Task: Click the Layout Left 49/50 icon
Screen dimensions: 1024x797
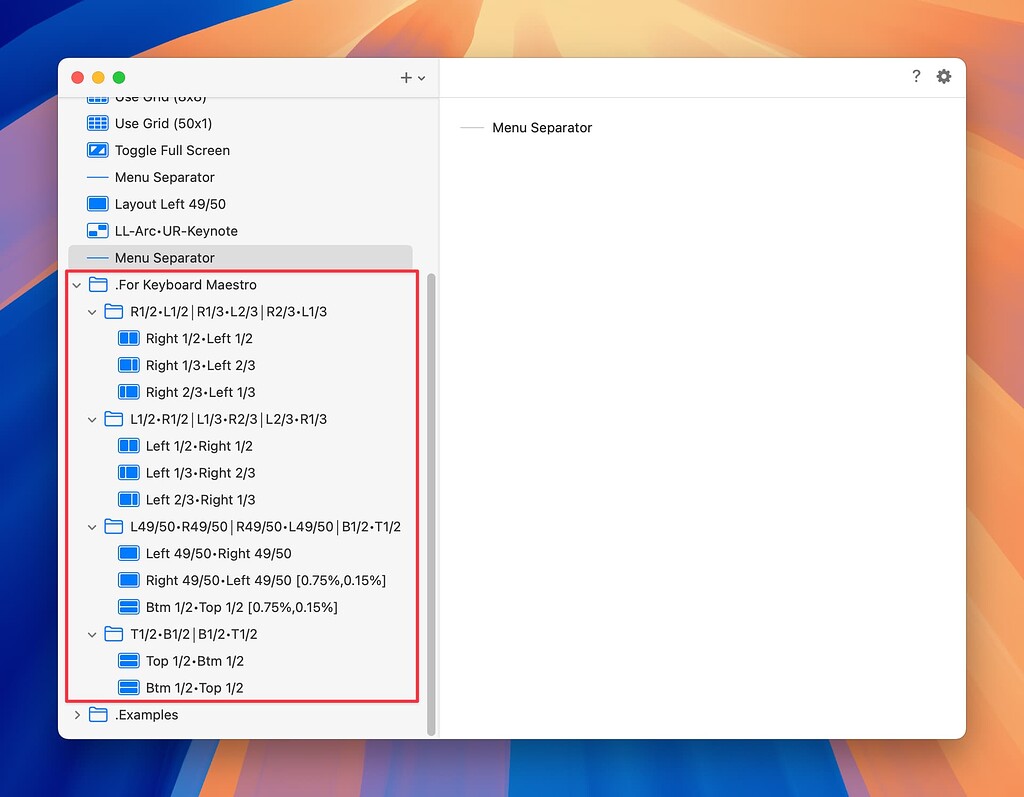Action: (x=97, y=204)
